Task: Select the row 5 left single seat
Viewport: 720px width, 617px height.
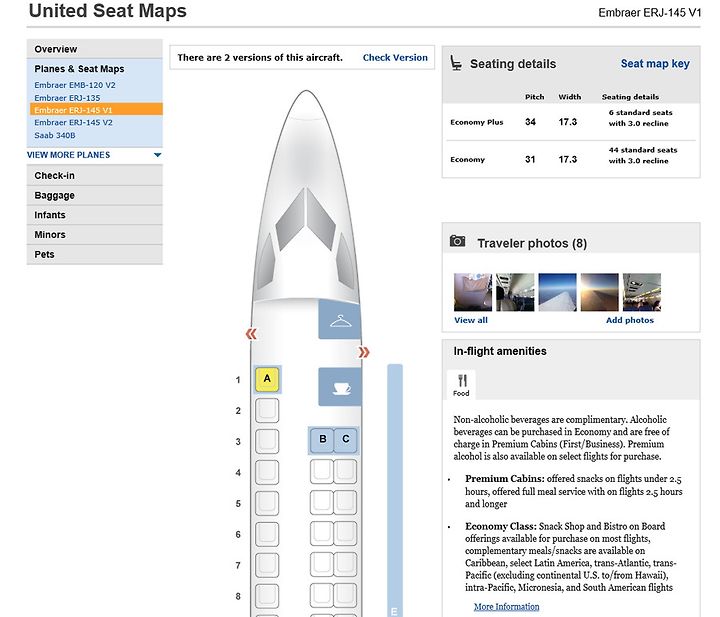Action: [x=267, y=503]
